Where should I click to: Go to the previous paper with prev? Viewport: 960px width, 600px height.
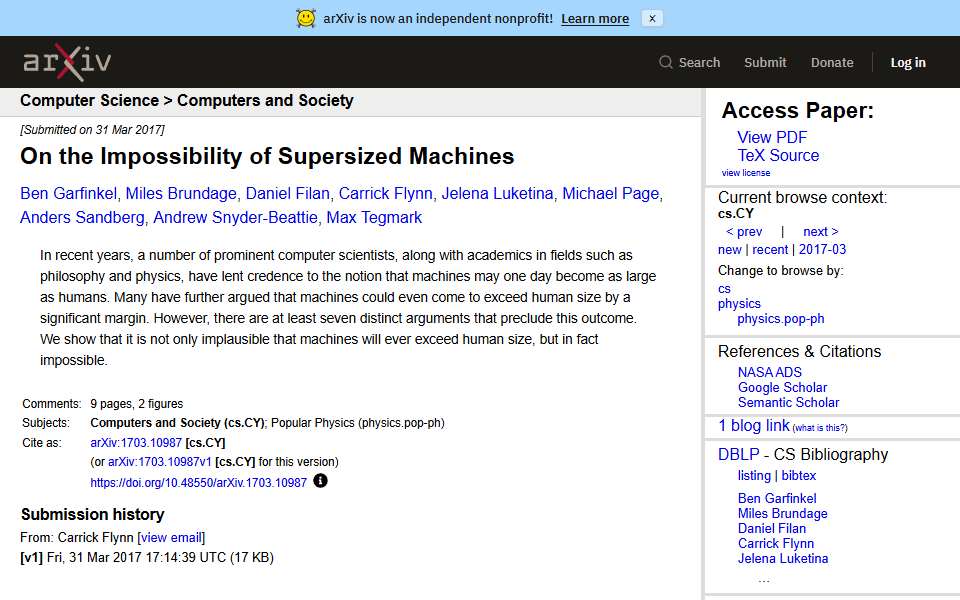point(744,232)
